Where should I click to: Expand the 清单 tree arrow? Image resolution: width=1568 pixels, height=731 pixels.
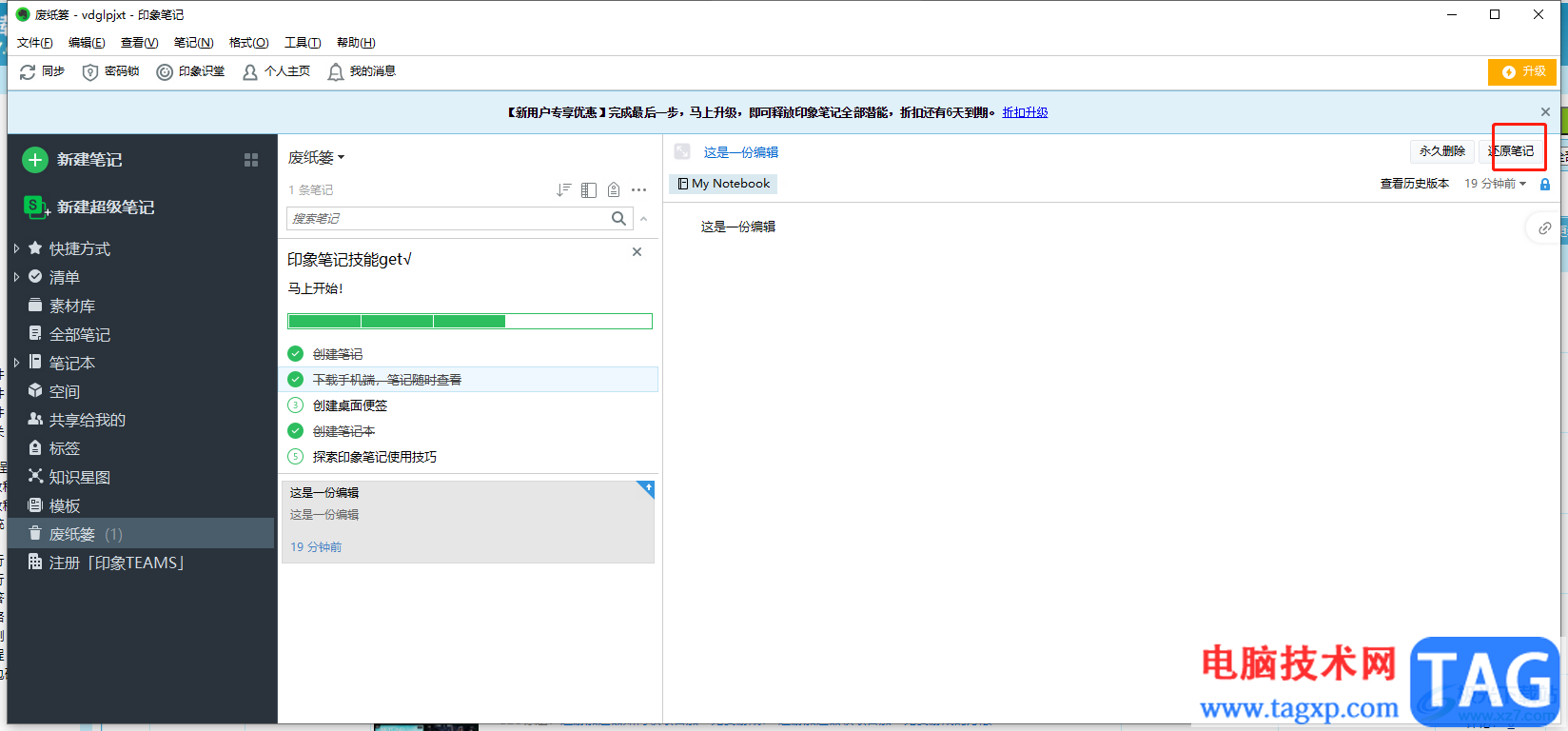click(16, 277)
